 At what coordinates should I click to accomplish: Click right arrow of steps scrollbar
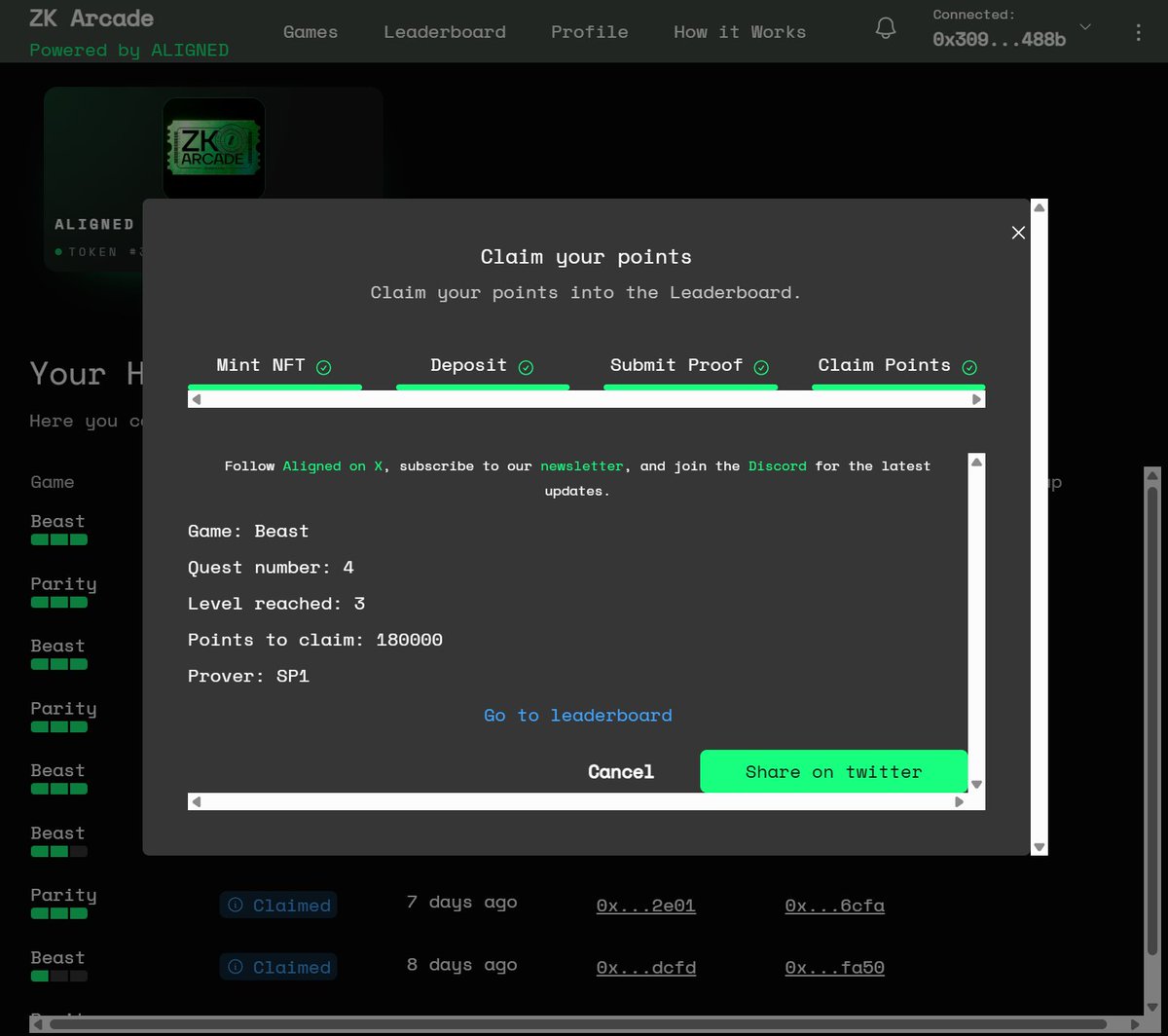(x=977, y=399)
